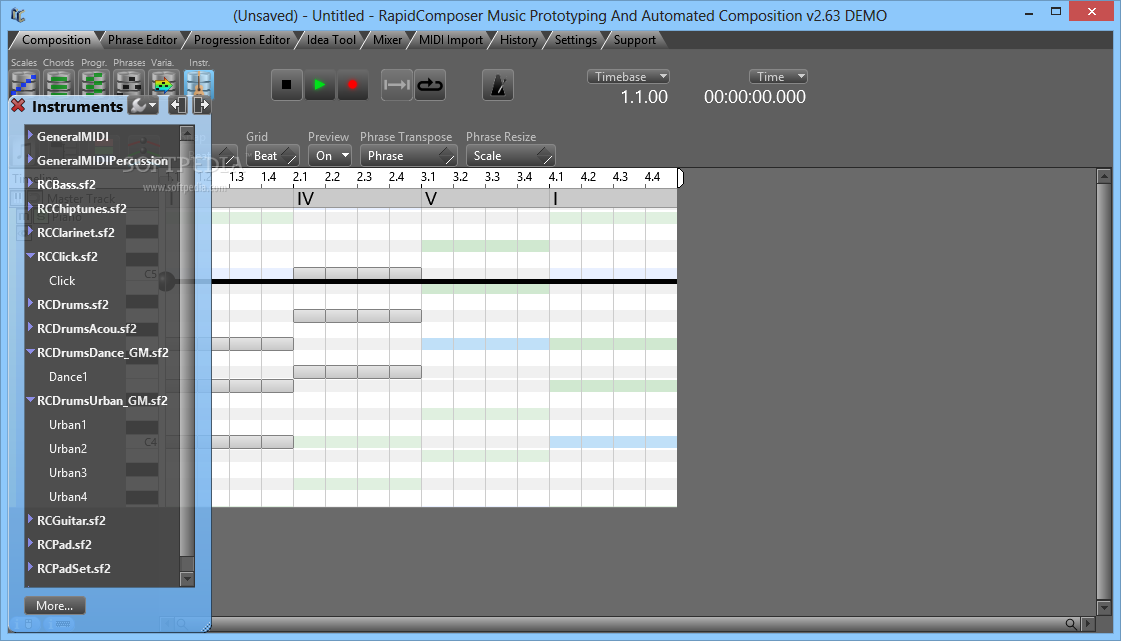
Task: Expand the RCBass.sf2 node
Action: coord(30,183)
